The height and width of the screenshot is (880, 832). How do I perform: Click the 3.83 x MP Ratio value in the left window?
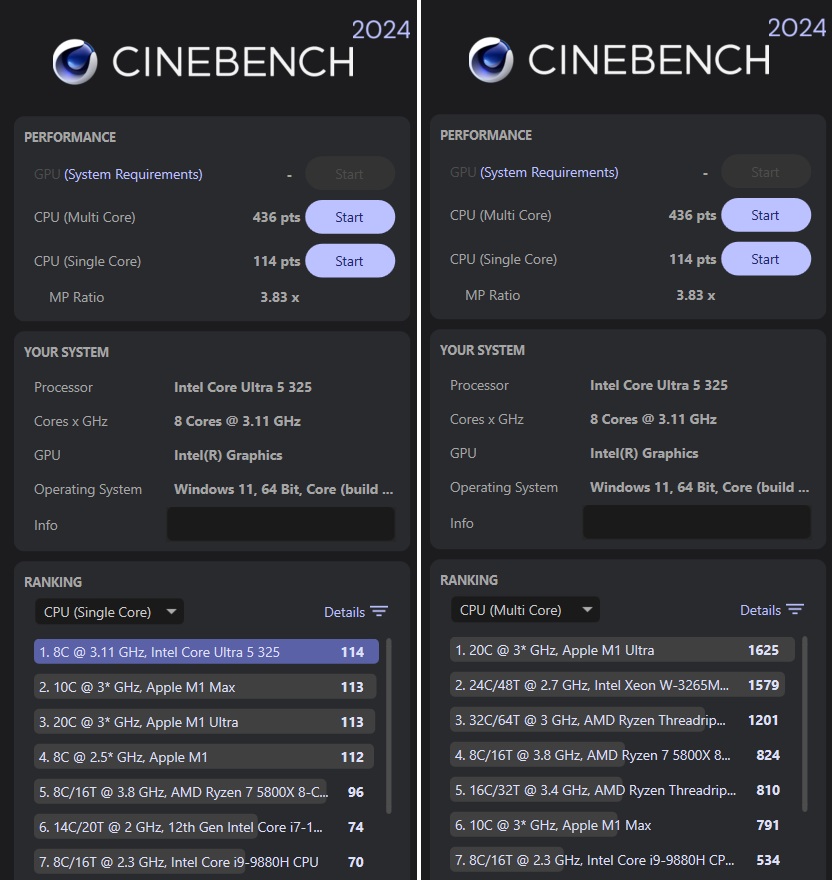point(280,297)
